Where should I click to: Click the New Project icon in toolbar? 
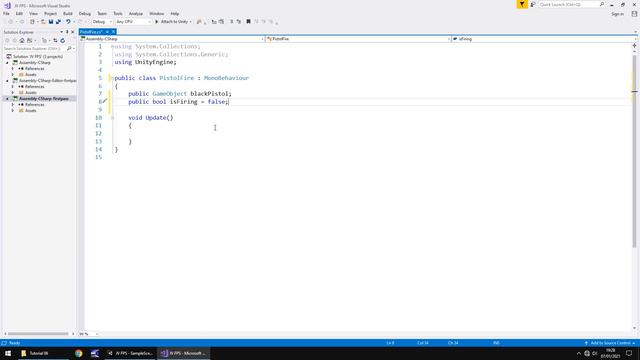click(32, 22)
